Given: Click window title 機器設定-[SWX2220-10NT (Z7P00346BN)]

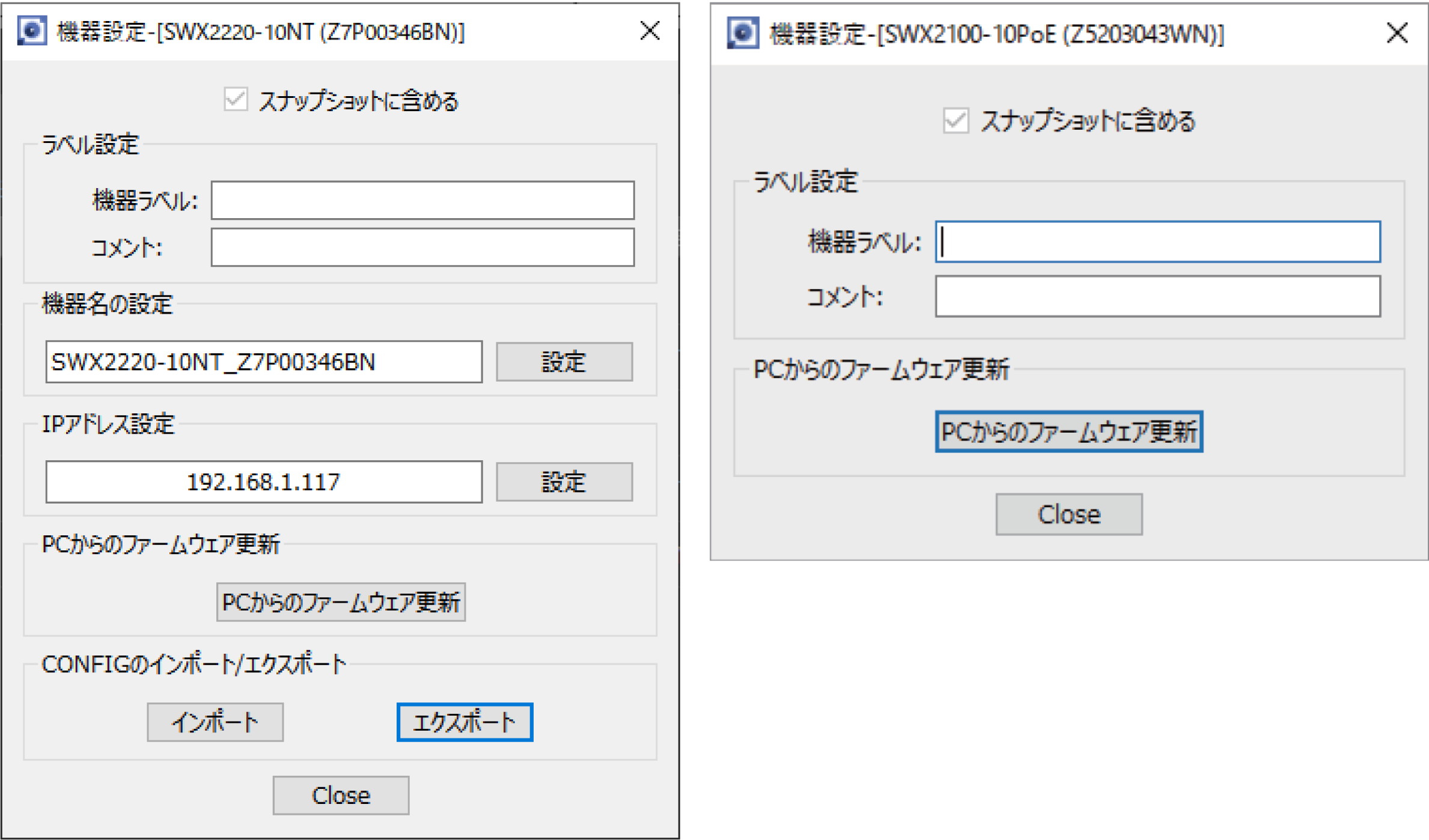Looking at the screenshot, I should tap(261, 32).
